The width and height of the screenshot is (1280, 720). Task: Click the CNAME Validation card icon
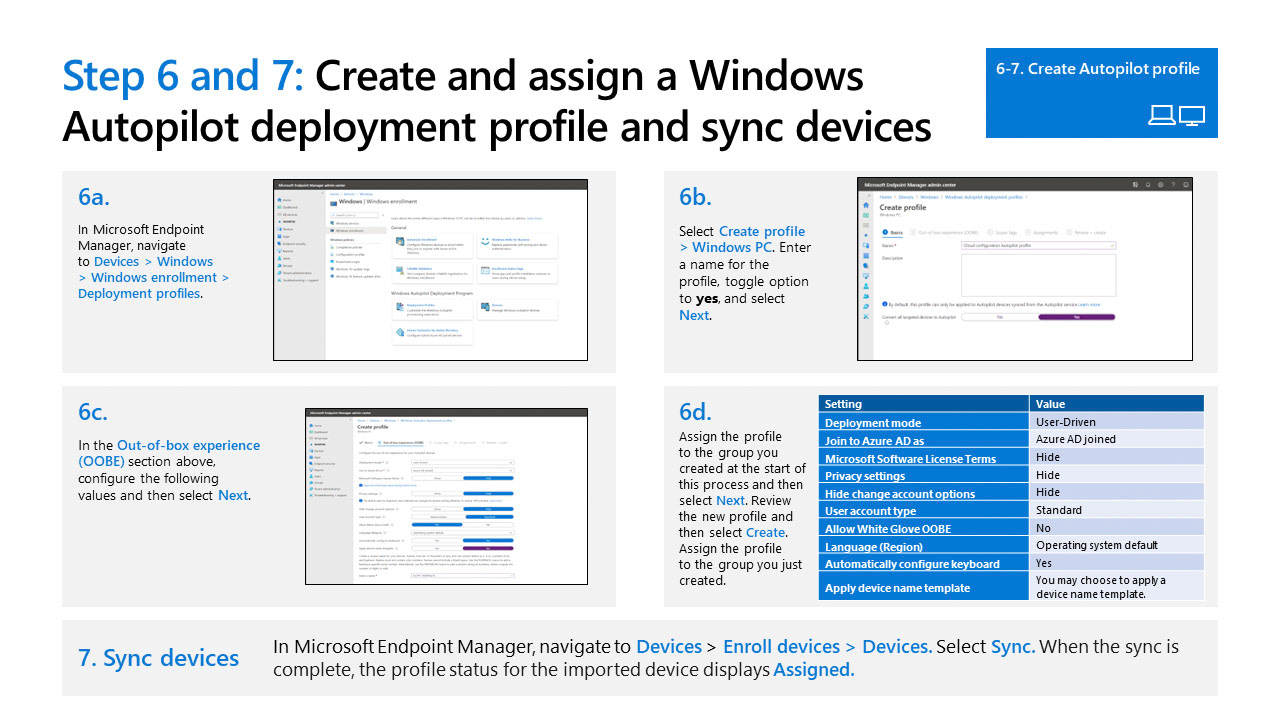(x=400, y=270)
